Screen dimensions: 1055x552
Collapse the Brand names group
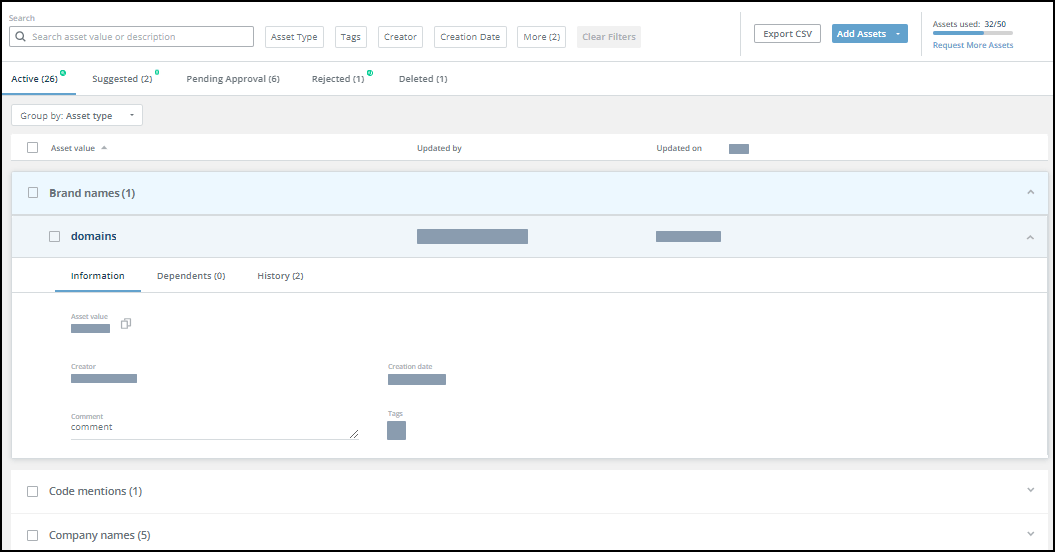point(1030,193)
